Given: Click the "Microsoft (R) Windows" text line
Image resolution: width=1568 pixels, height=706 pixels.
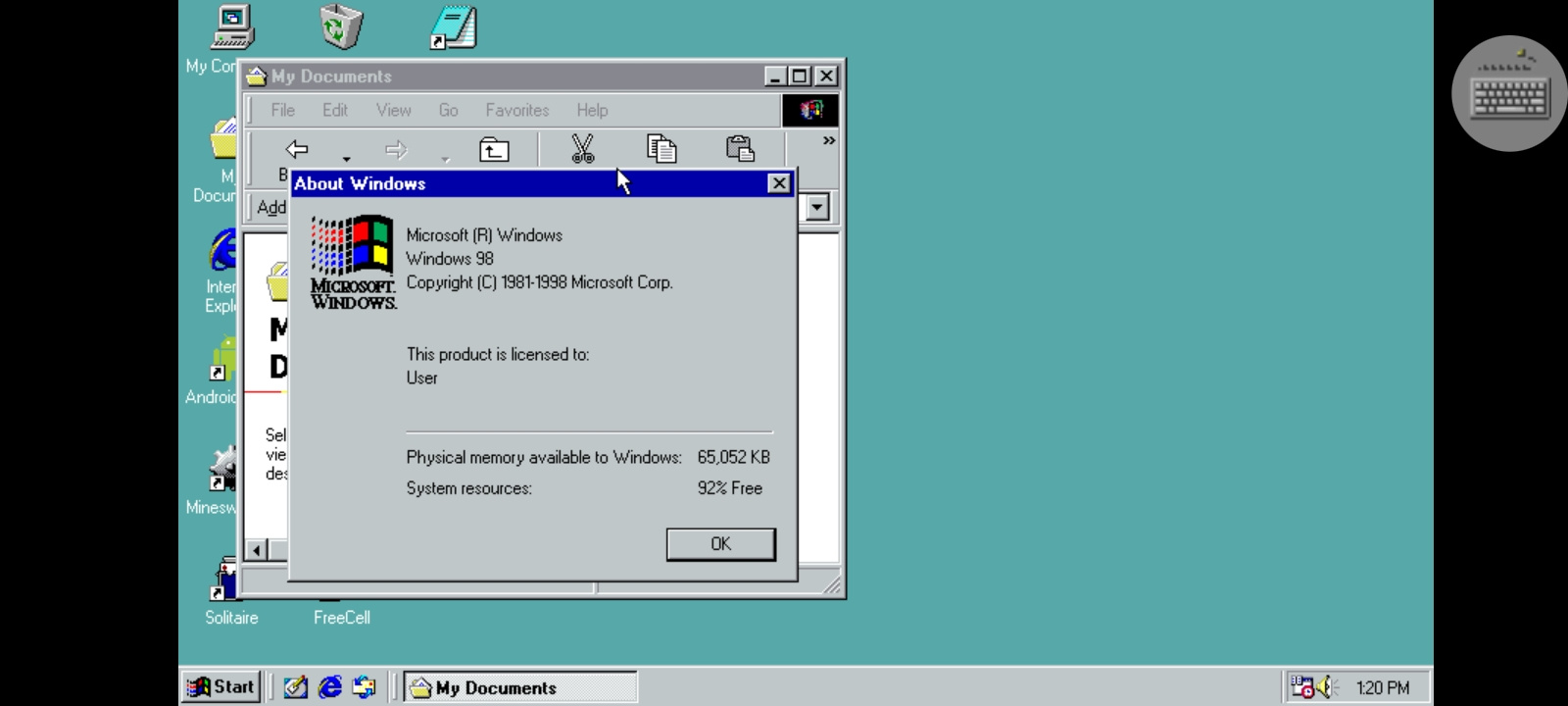Looking at the screenshot, I should click(x=484, y=235).
